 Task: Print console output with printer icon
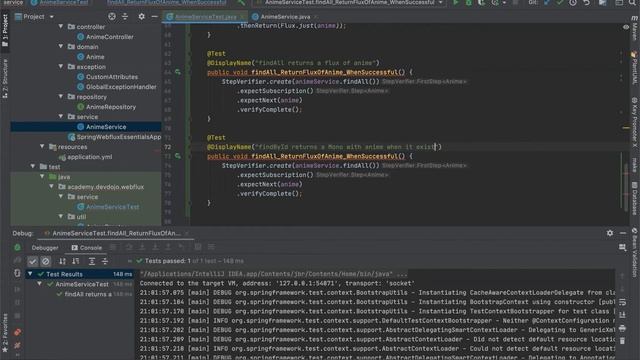pyautogui.click(x=622, y=328)
